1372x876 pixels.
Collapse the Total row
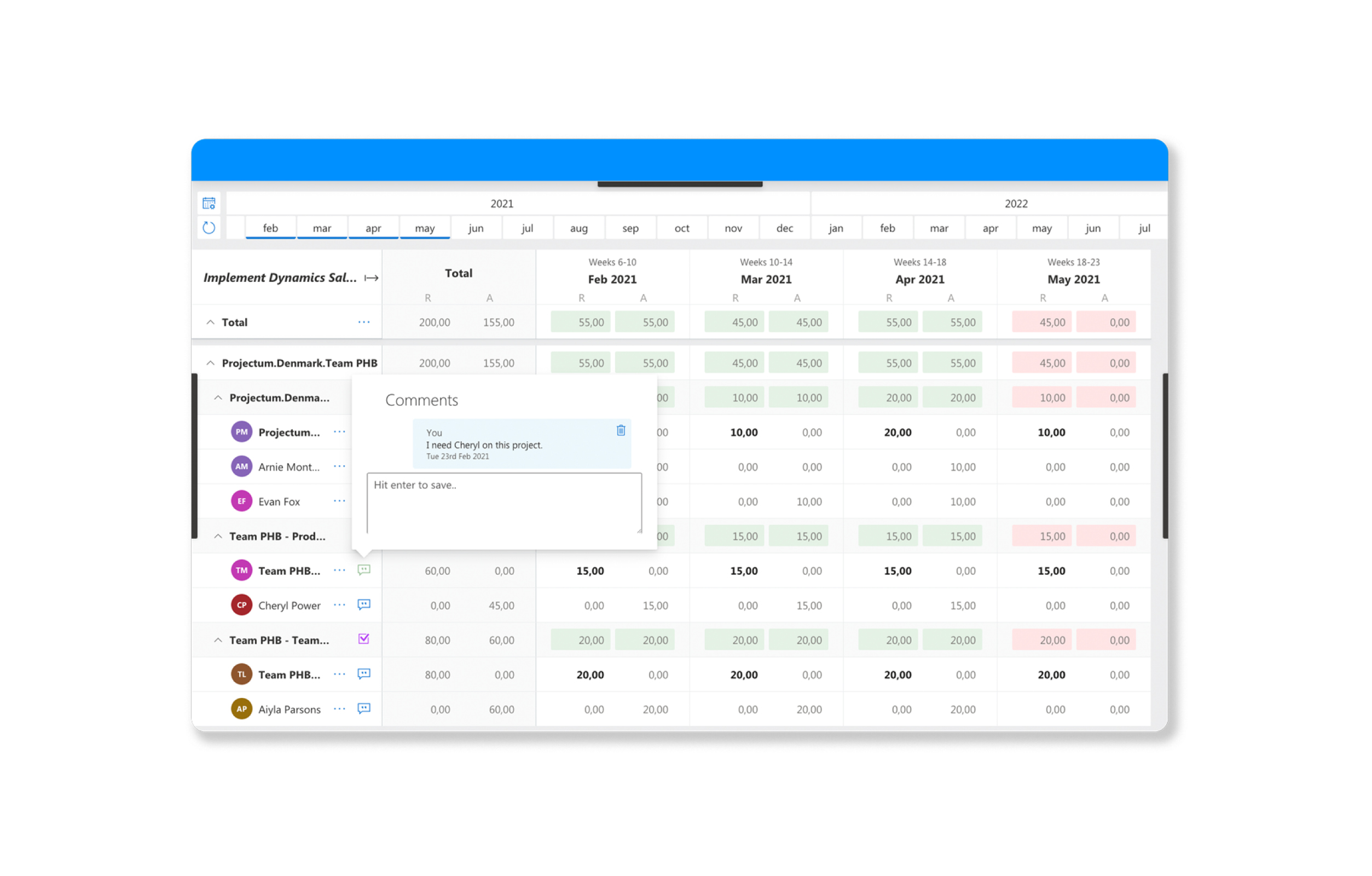coord(210,322)
